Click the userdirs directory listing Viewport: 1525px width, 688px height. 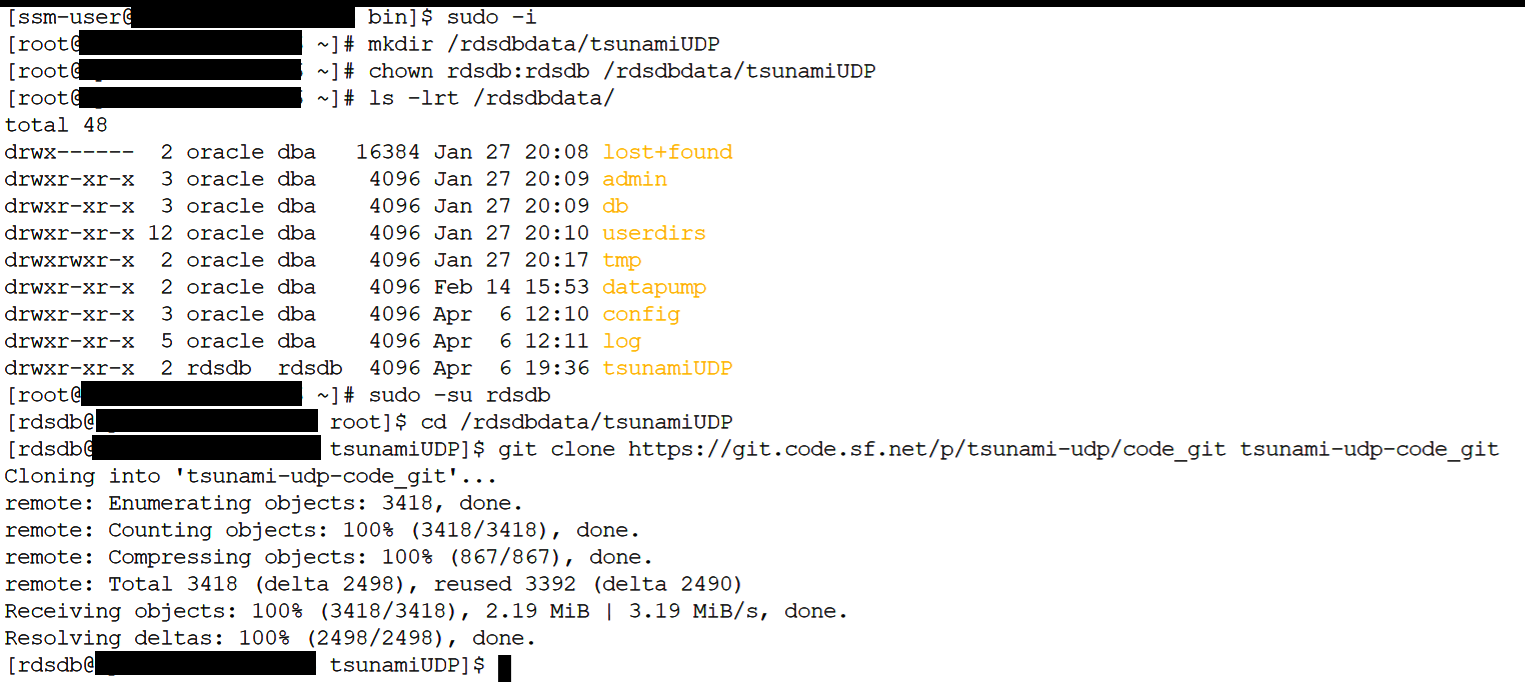tap(653, 233)
